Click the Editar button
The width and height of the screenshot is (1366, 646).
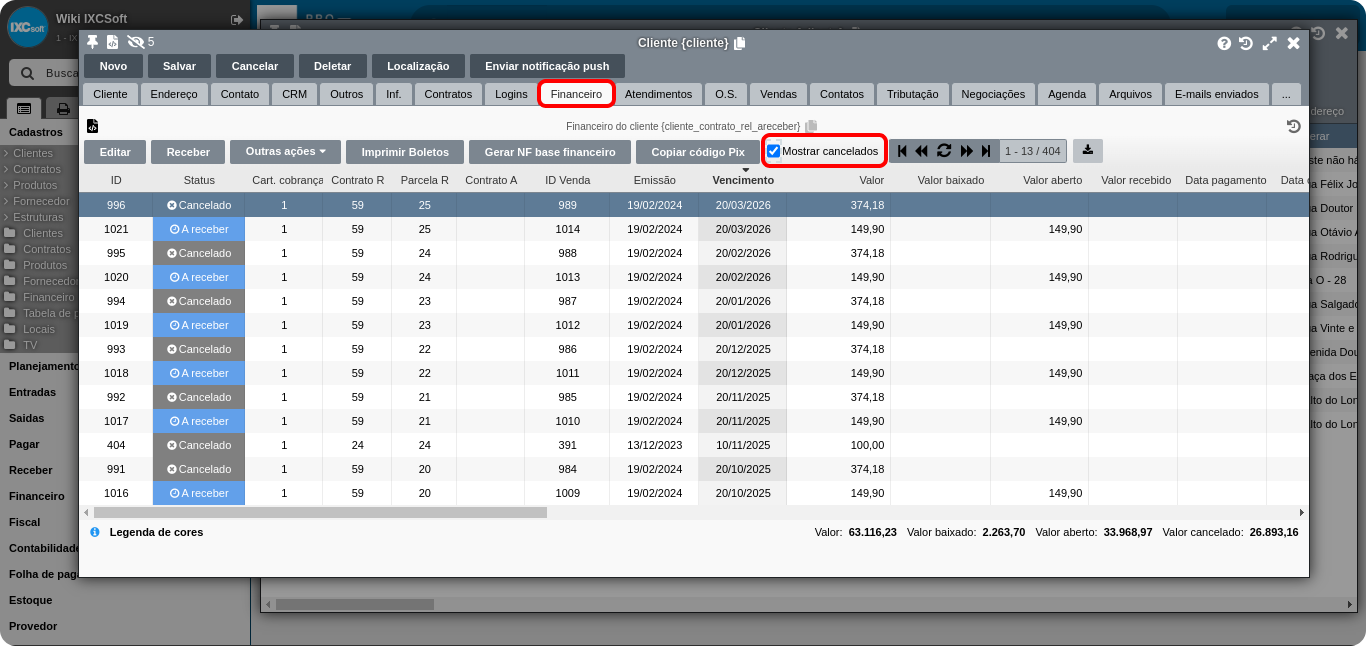click(115, 152)
